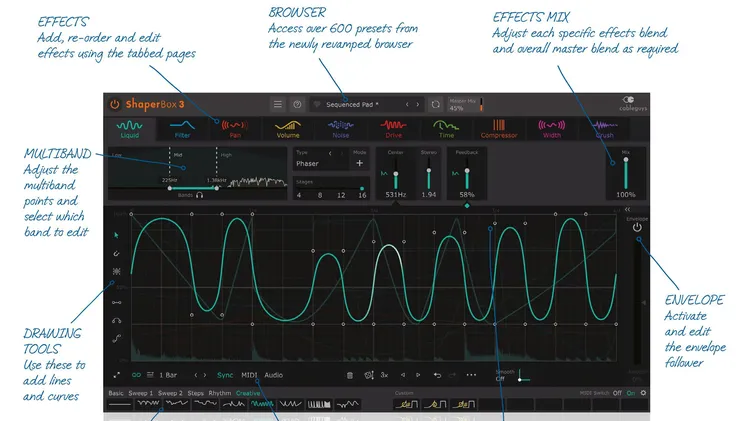Switch to the Compressor effect tab

point(499,129)
